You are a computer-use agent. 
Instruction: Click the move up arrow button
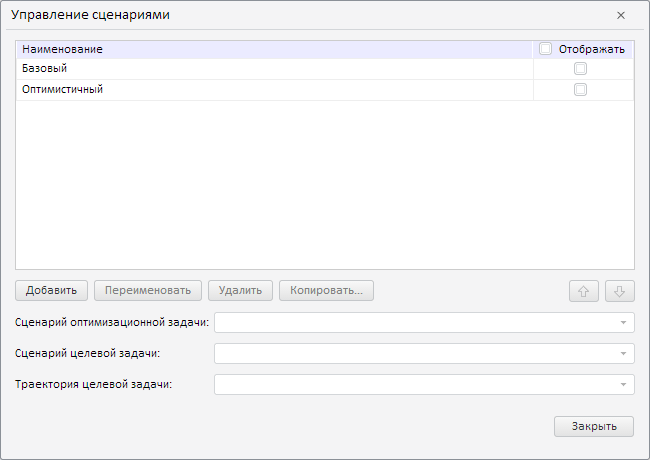pyautogui.click(x=584, y=291)
